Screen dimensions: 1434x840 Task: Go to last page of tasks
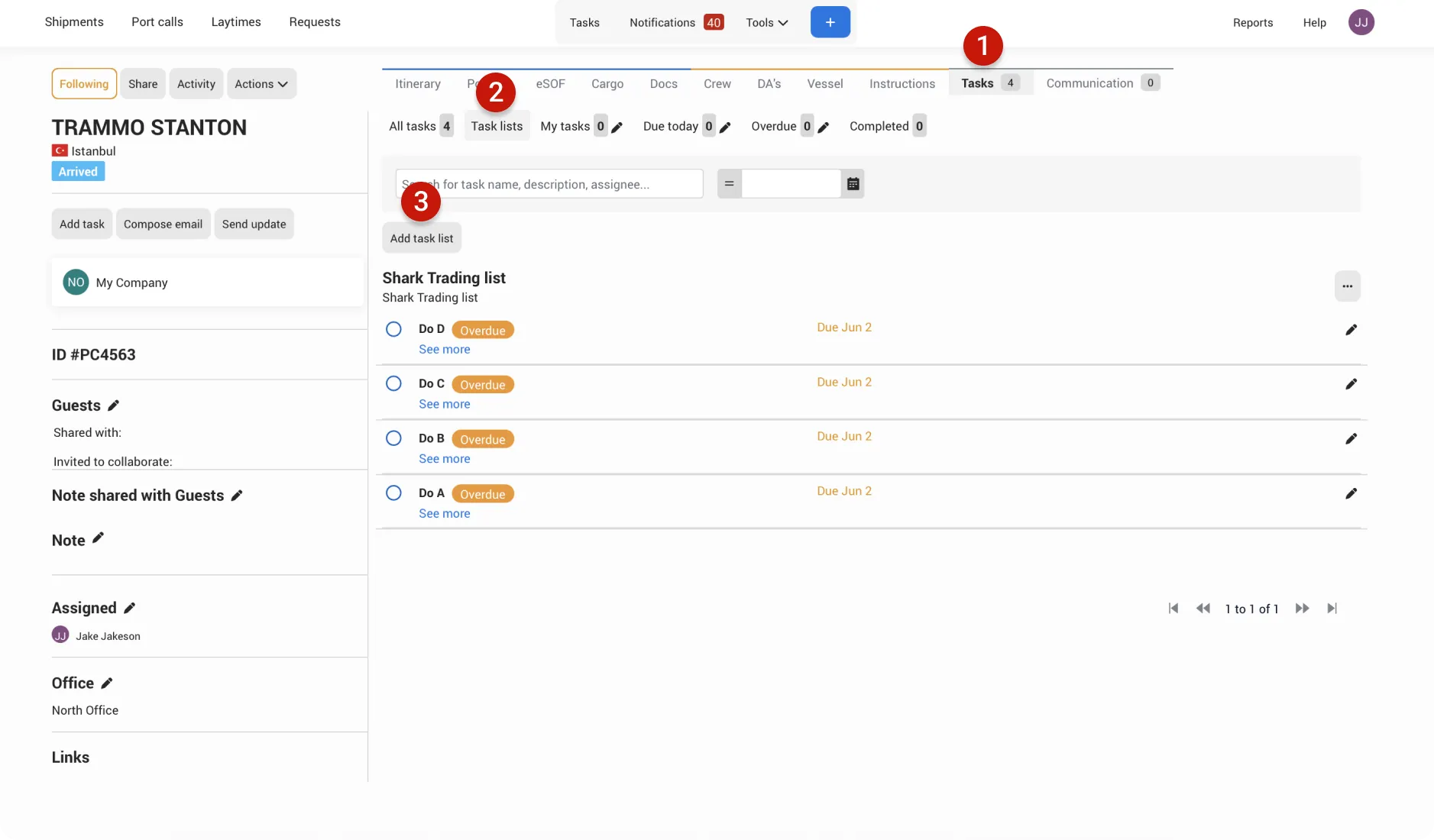(x=1332, y=609)
